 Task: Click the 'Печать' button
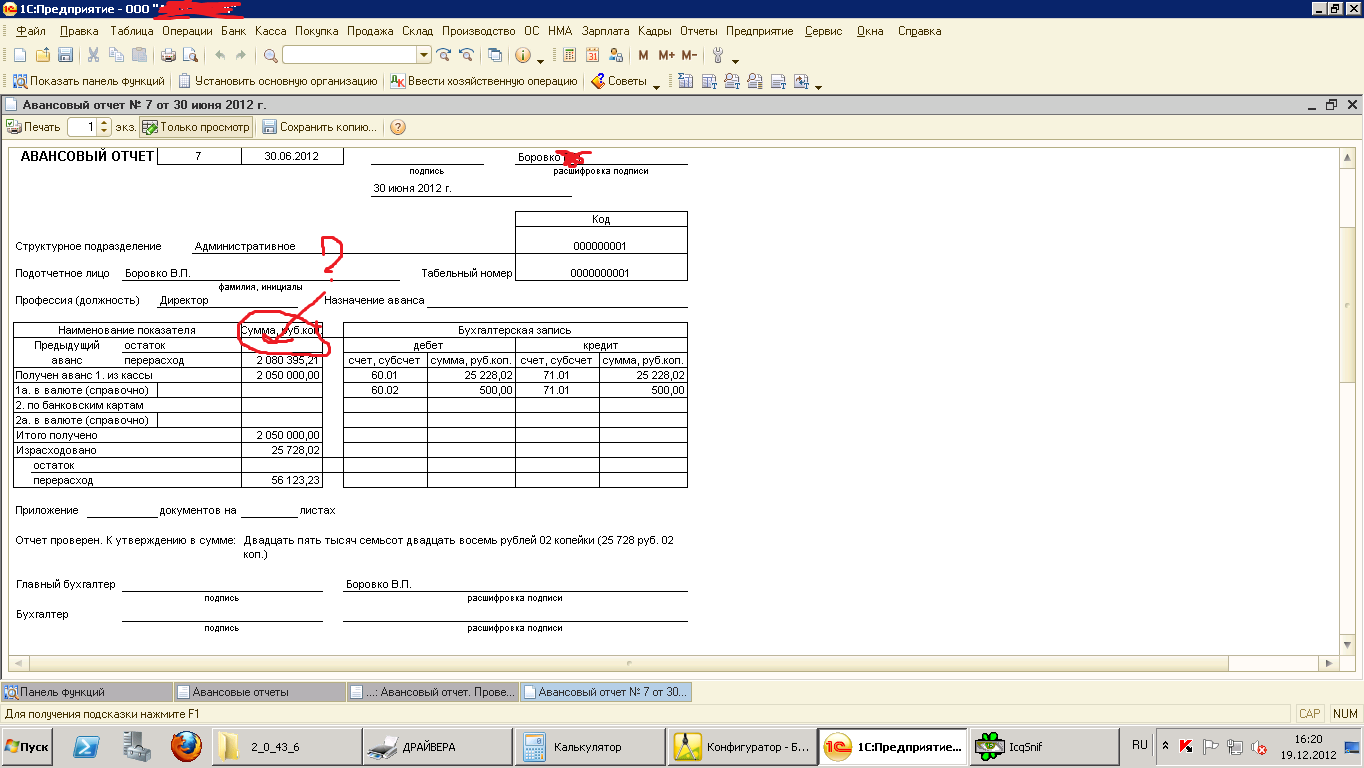[x=34, y=127]
